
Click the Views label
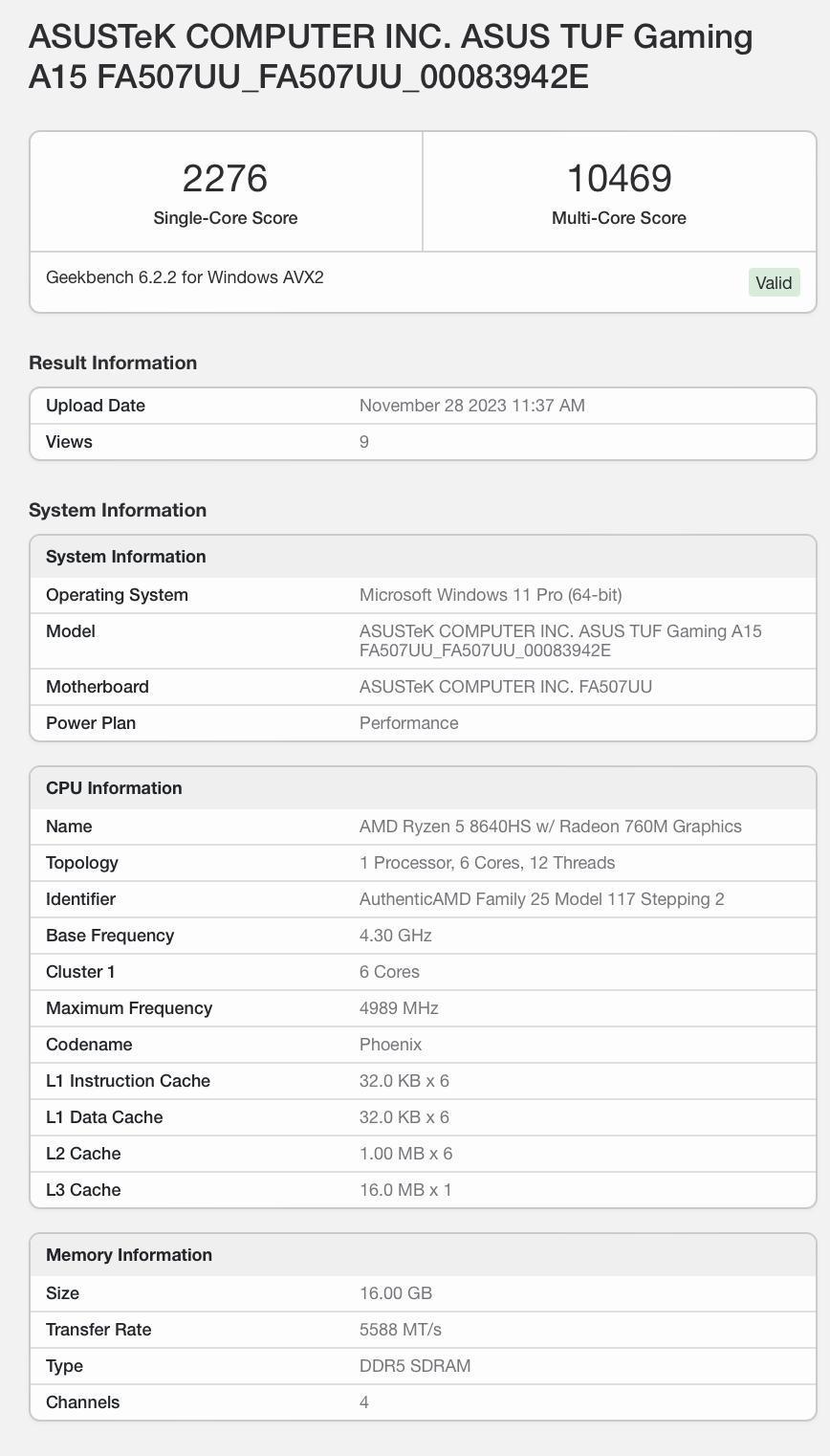(69, 442)
